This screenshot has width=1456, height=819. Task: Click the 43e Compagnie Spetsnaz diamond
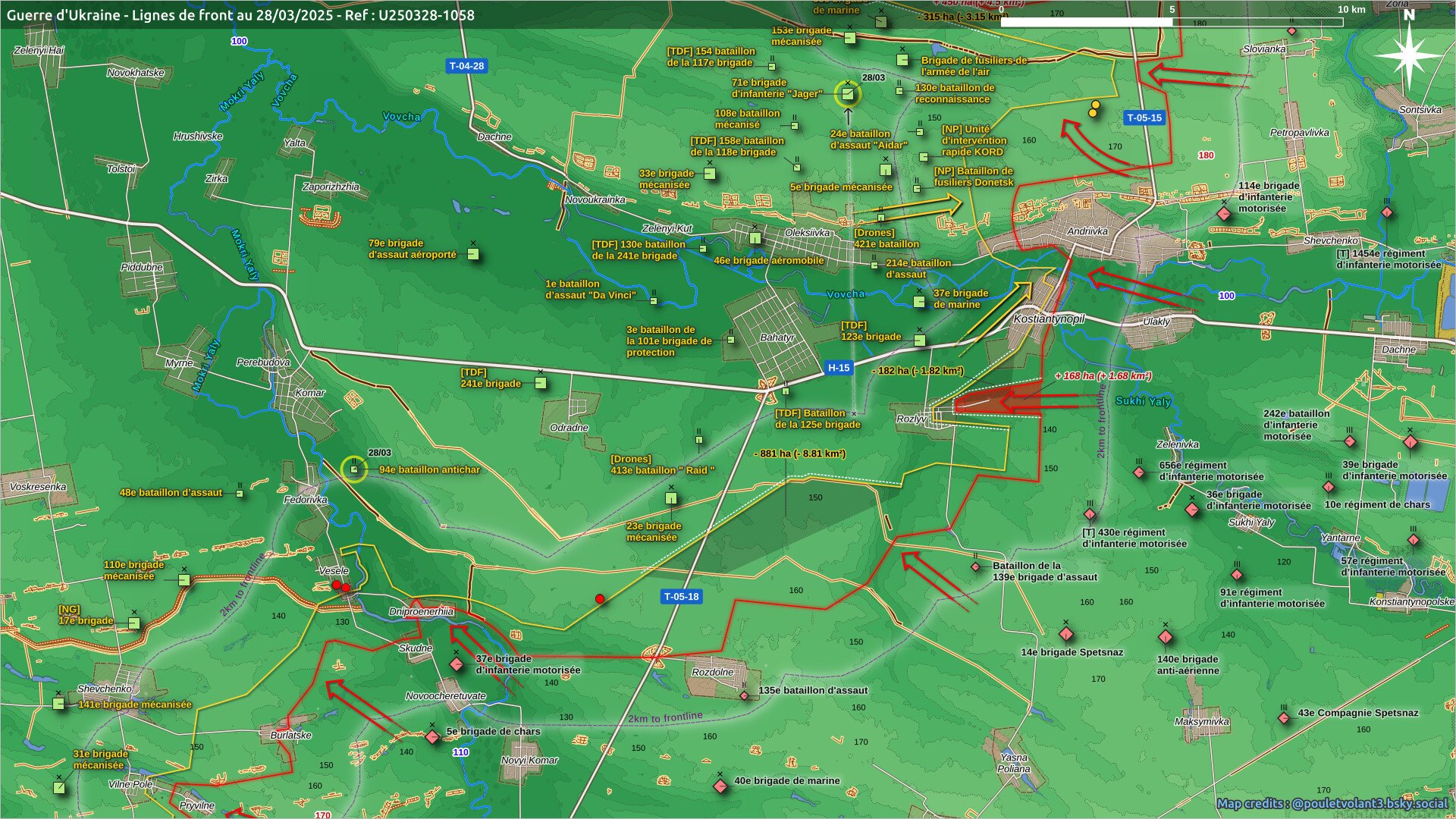[1284, 717]
